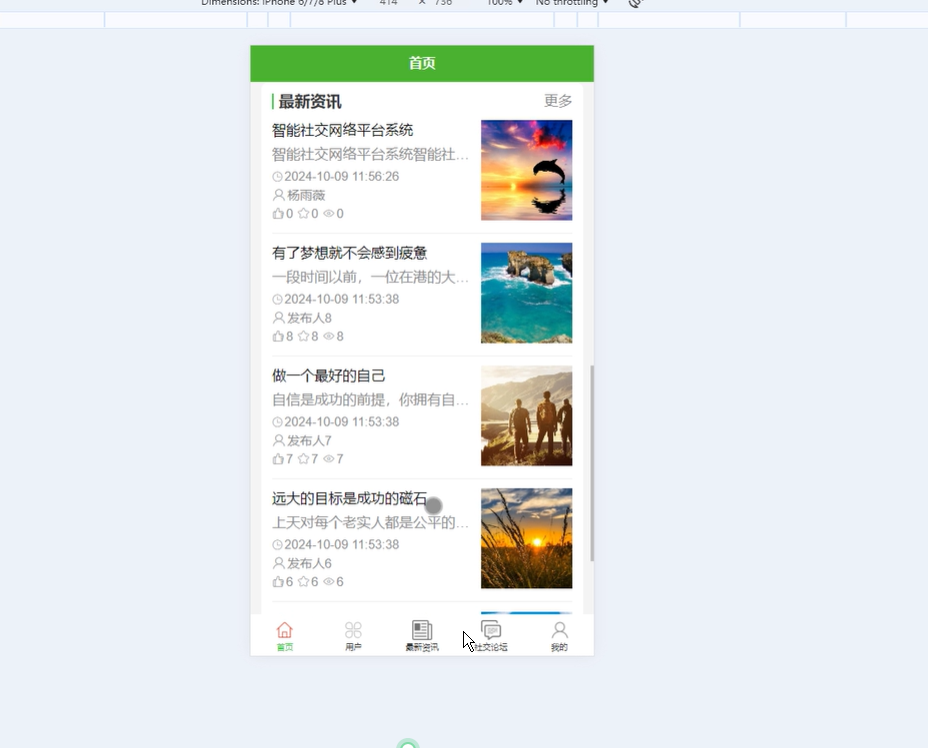Click the like icon for 智能社交网络平台系统
Image resolution: width=928 pixels, height=748 pixels.
coord(278,214)
